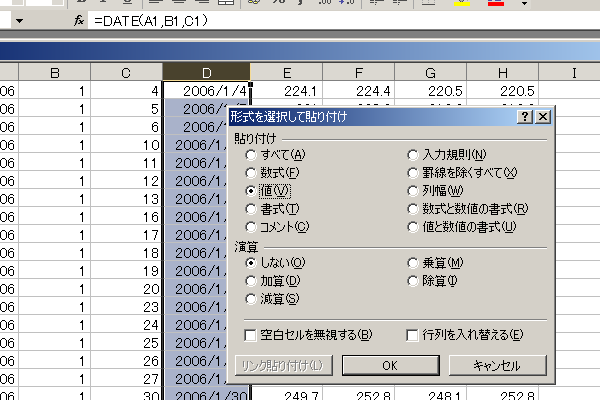The image size is (600, 400).
Task: Click the リンク貼り付け(L) button
Action: point(284,366)
